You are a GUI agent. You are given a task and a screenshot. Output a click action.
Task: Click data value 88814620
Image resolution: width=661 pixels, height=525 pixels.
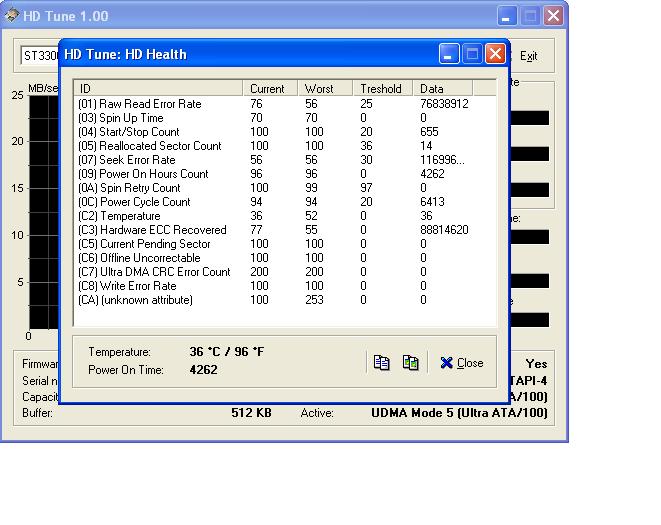click(444, 230)
